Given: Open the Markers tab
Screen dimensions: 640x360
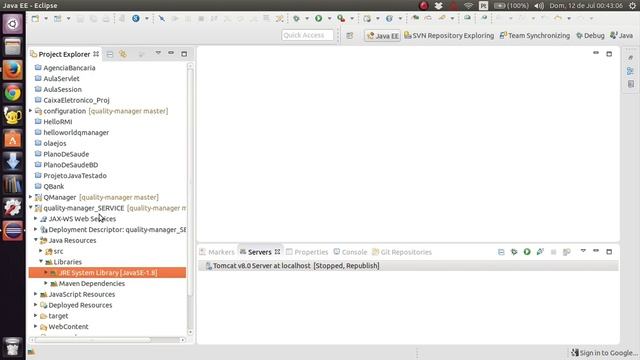Looking at the screenshot, I should [217, 252].
